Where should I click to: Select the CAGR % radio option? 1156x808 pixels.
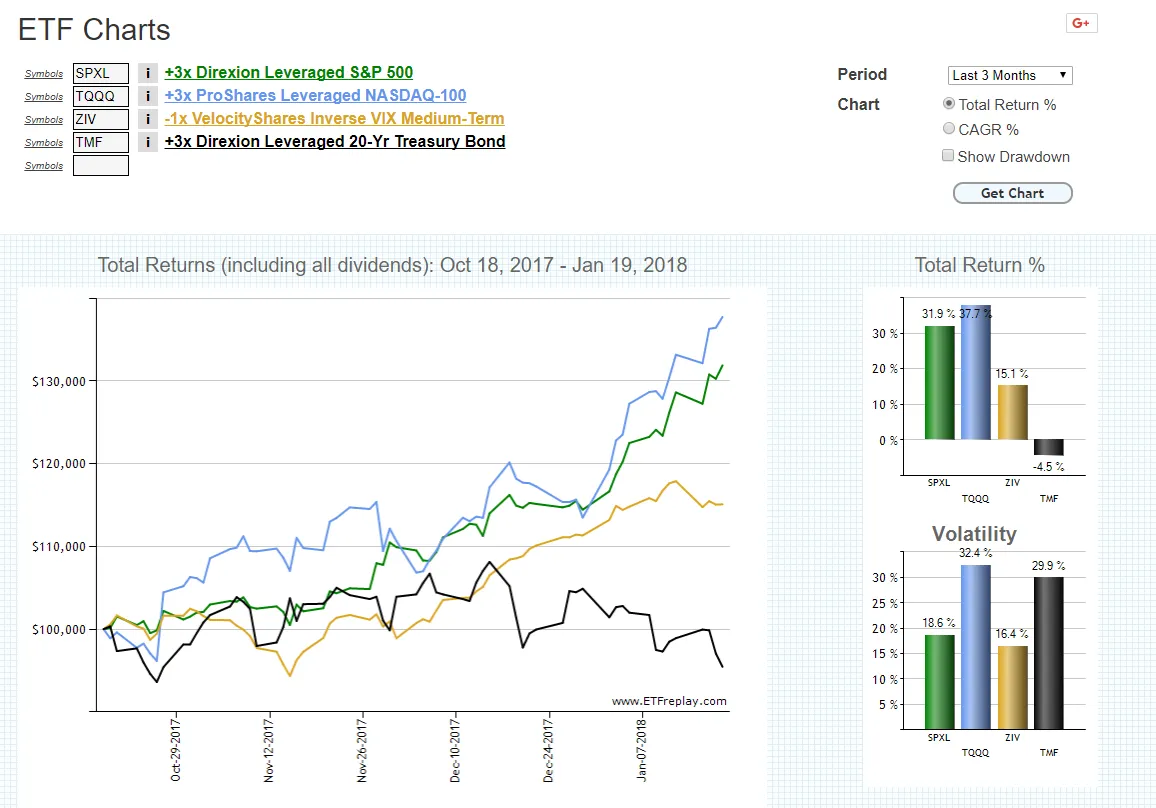click(949, 128)
